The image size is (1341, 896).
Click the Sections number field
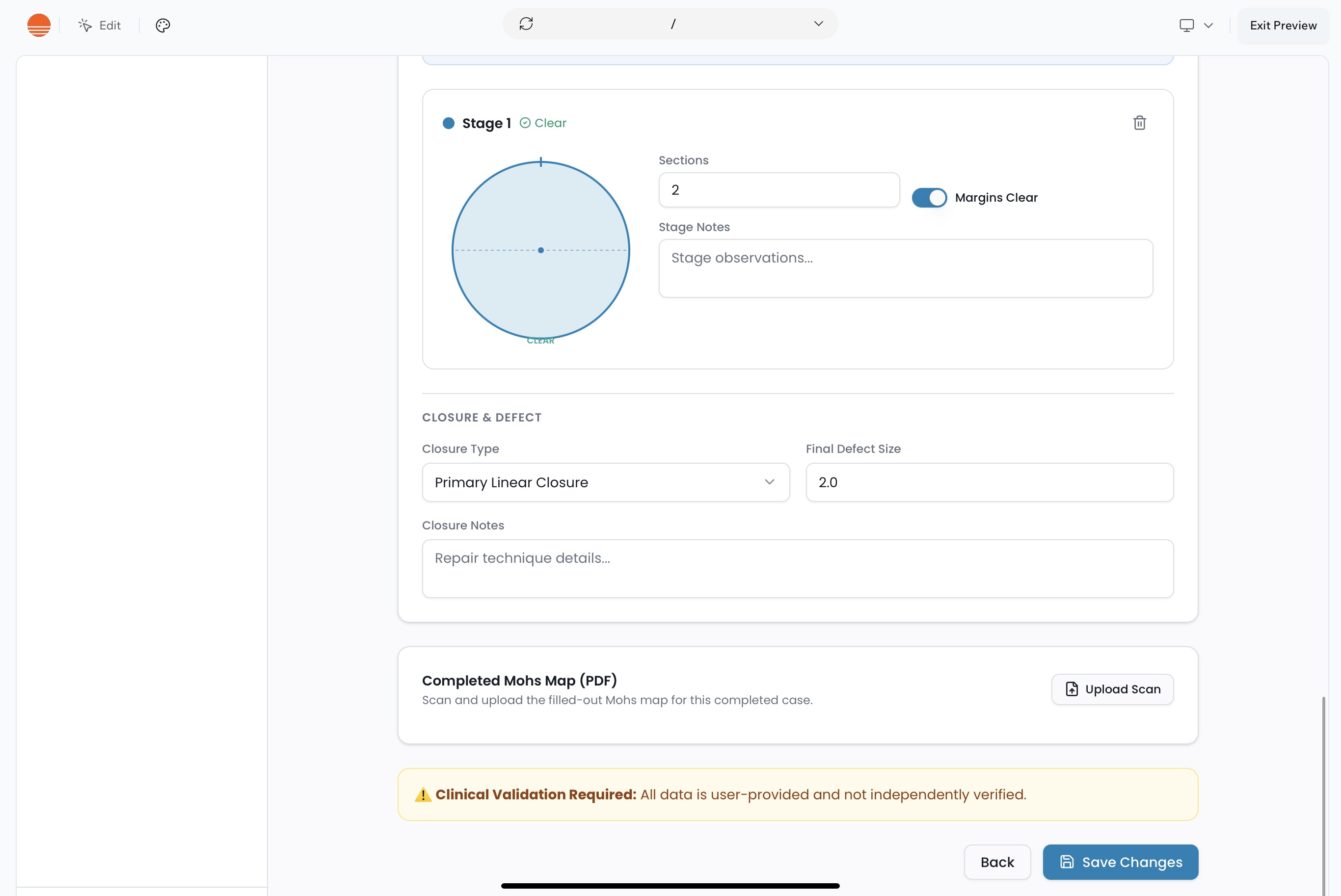coord(778,190)
